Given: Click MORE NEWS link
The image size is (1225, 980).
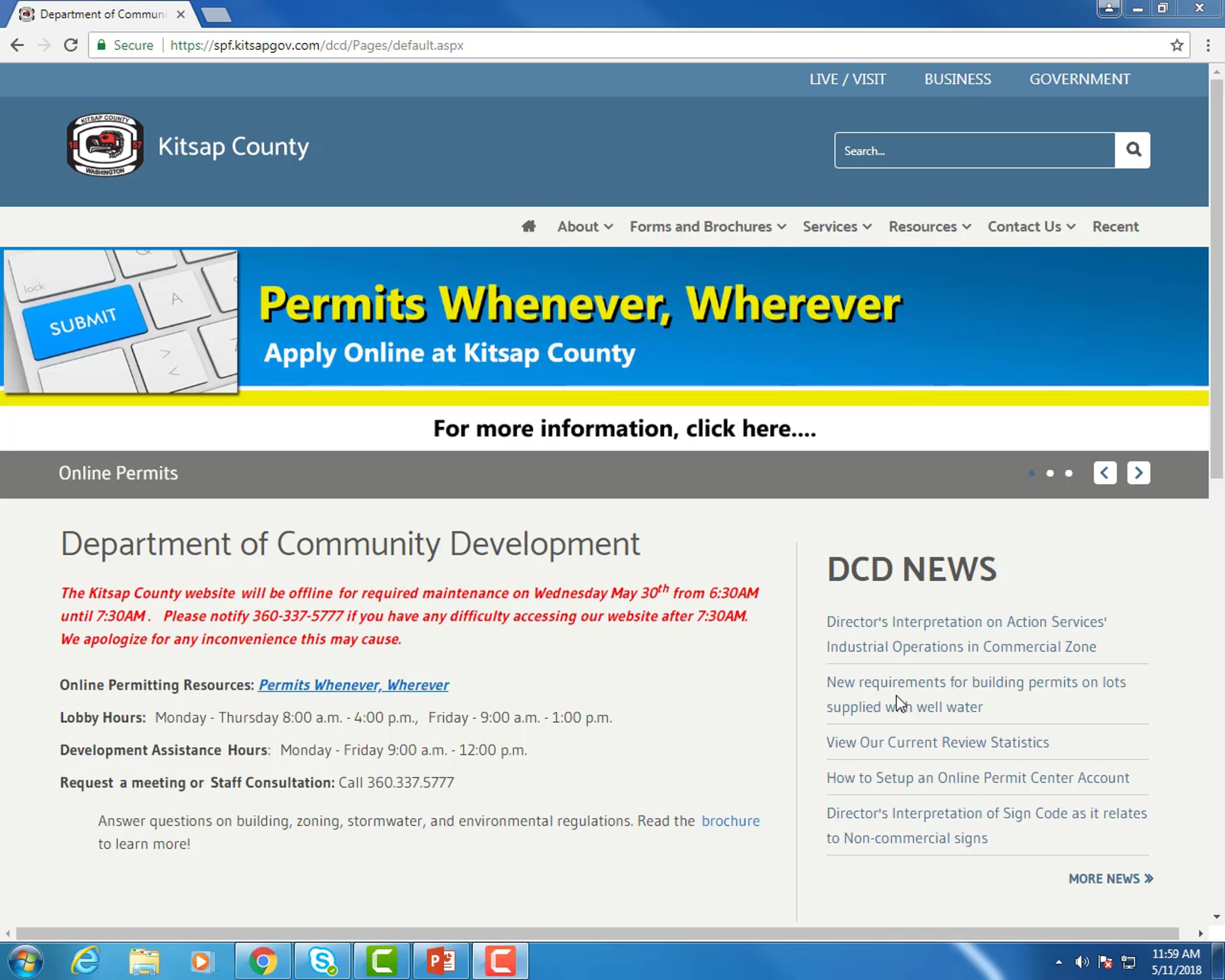Looking at the screenshot, I should (1110, 878).
